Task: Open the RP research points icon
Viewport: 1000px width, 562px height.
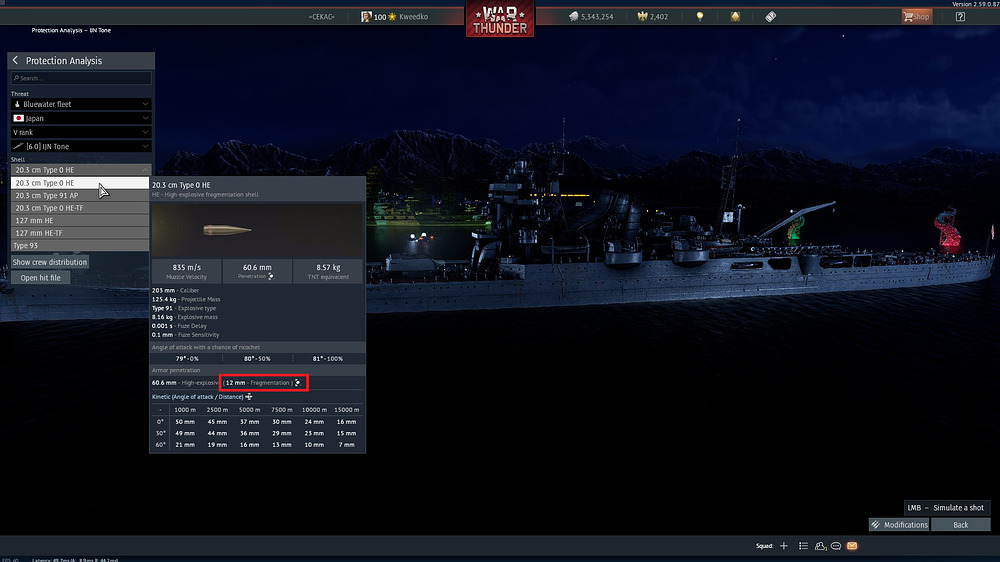Action: 770,17
